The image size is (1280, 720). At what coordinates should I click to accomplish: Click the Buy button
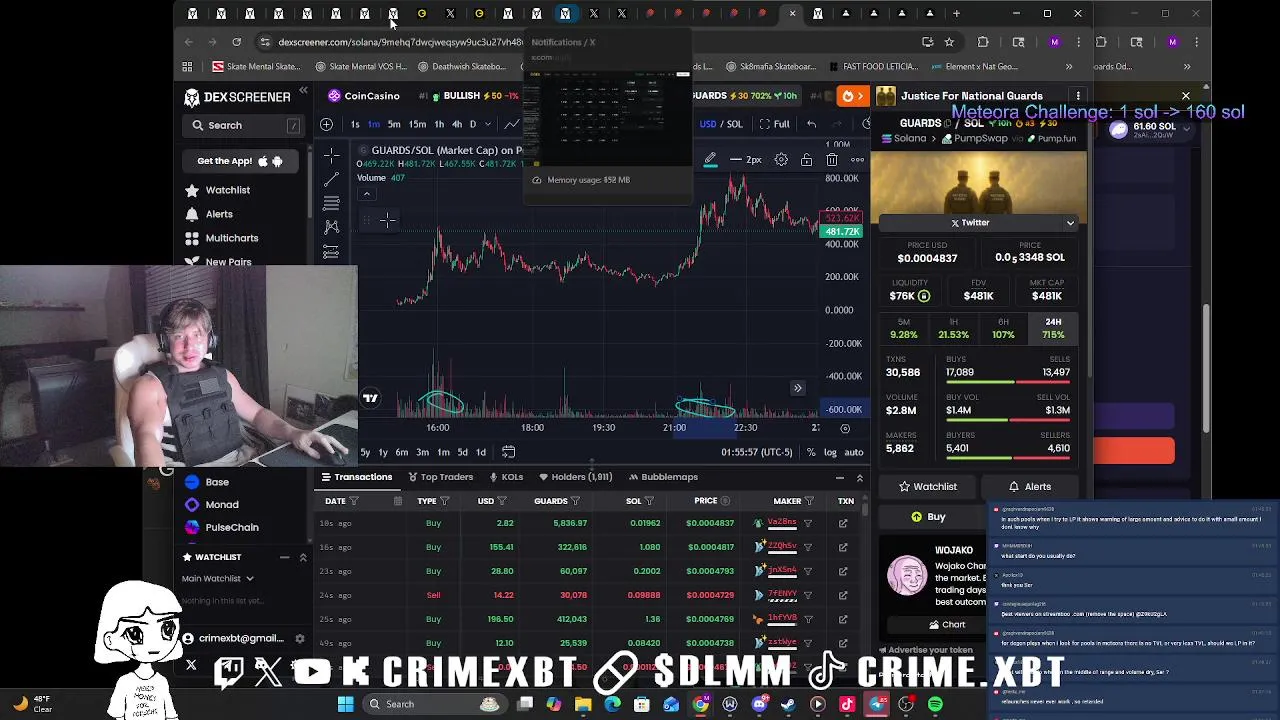[927, 517]
